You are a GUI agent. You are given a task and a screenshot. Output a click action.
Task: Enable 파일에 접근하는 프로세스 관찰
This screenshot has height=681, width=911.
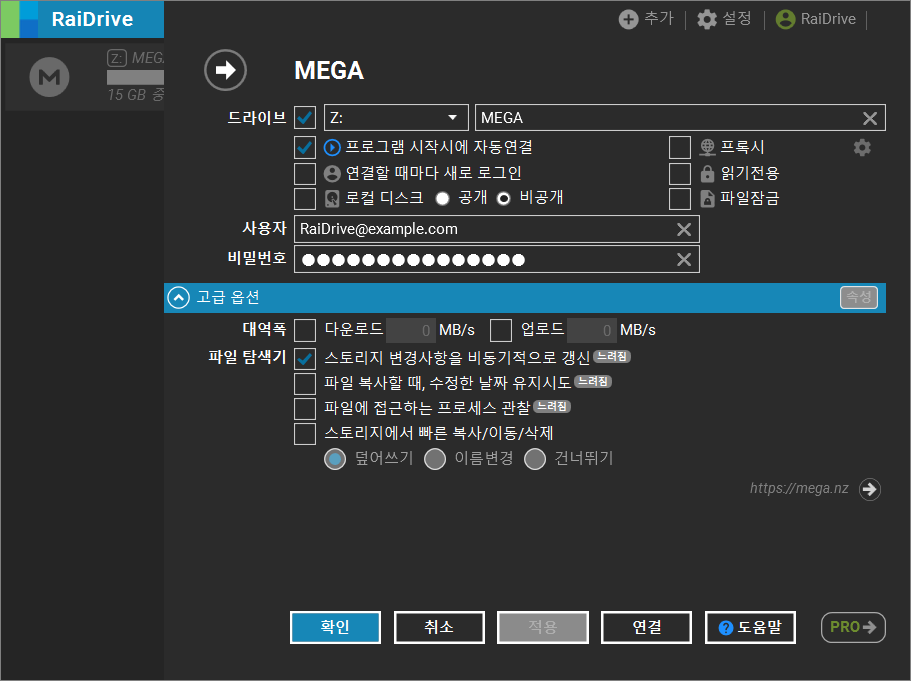coord(305,408)
